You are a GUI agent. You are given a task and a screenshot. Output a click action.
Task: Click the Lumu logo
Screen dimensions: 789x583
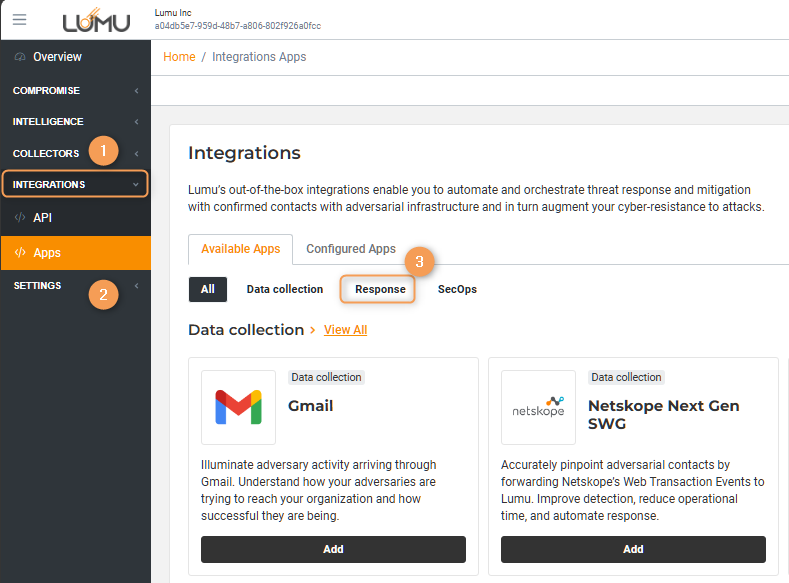click(x=95, y=20)
